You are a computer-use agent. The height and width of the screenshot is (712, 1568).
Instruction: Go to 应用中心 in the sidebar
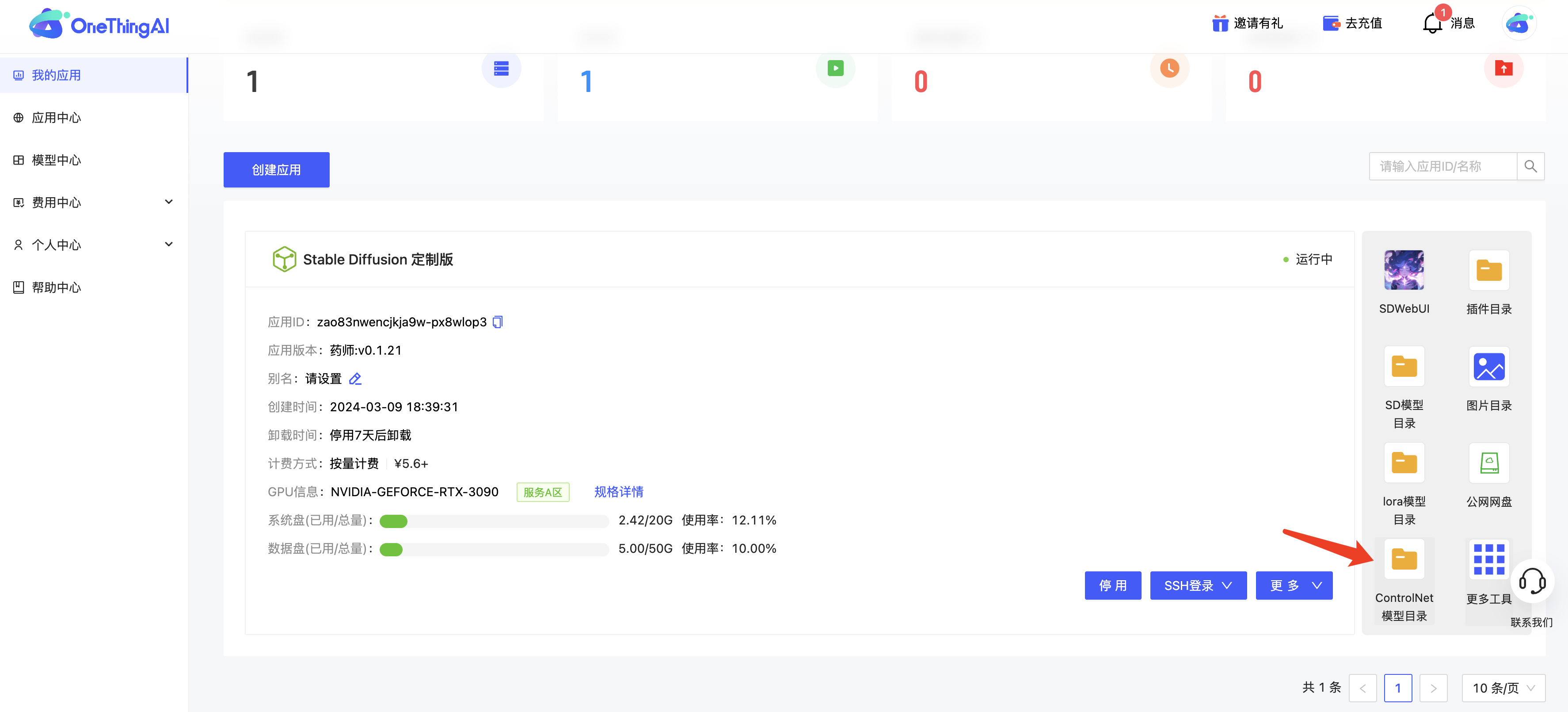click(x=56, y=118)
